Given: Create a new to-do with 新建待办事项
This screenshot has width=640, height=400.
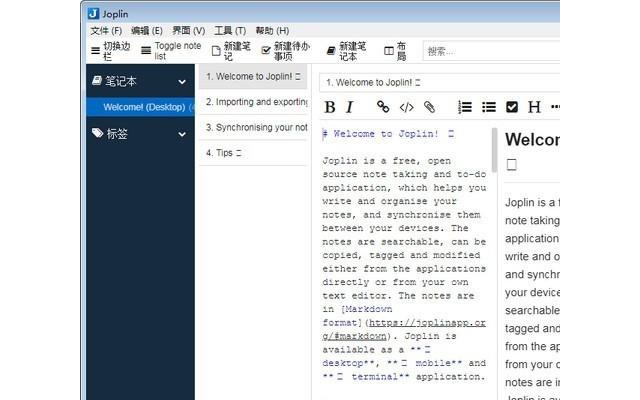Looking at the screenshot, I should (286, 51).
